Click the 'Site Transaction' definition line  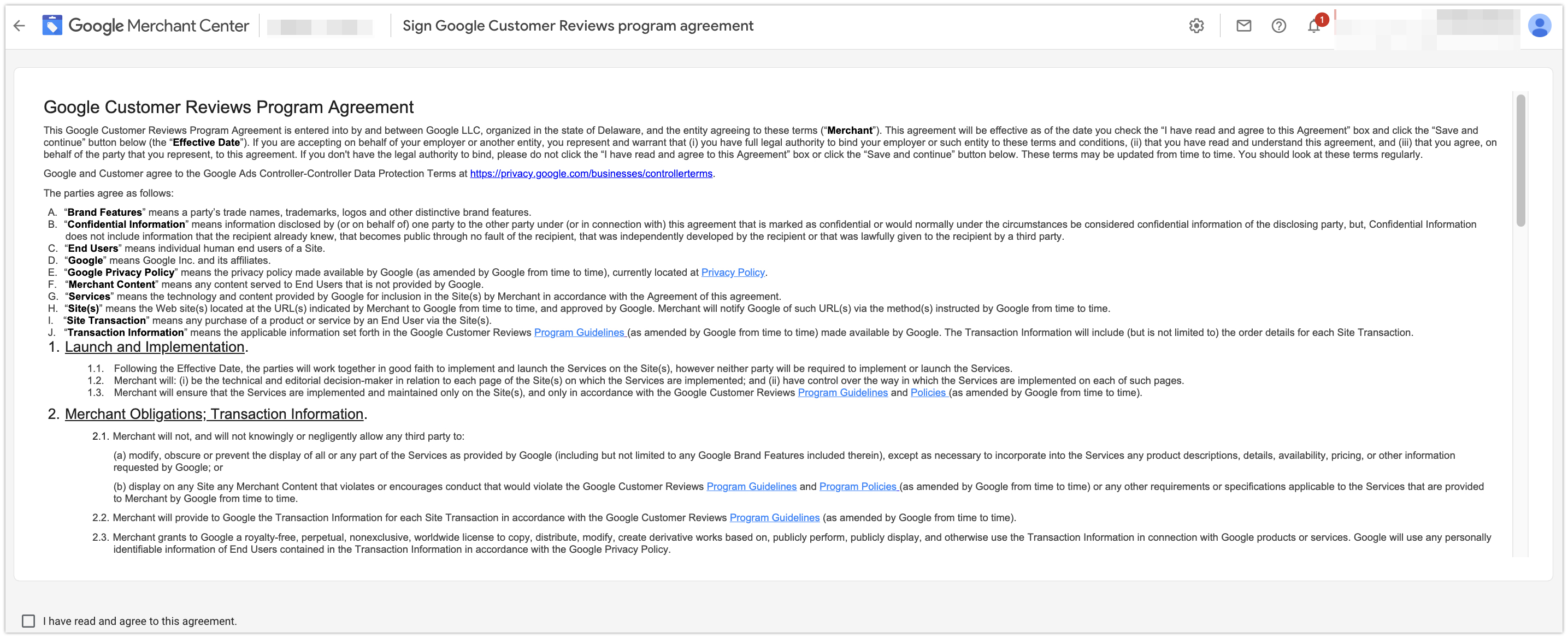(x=277, y=320)
